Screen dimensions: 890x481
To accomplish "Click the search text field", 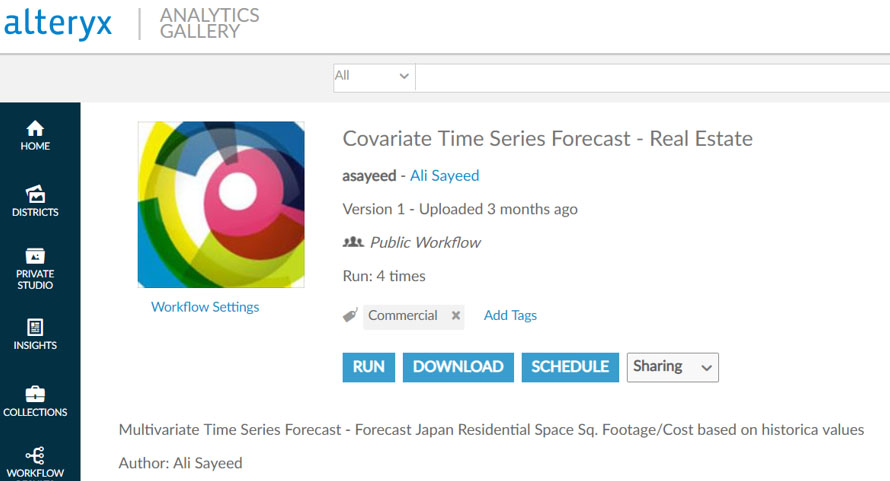I will (x=653, y=77).
